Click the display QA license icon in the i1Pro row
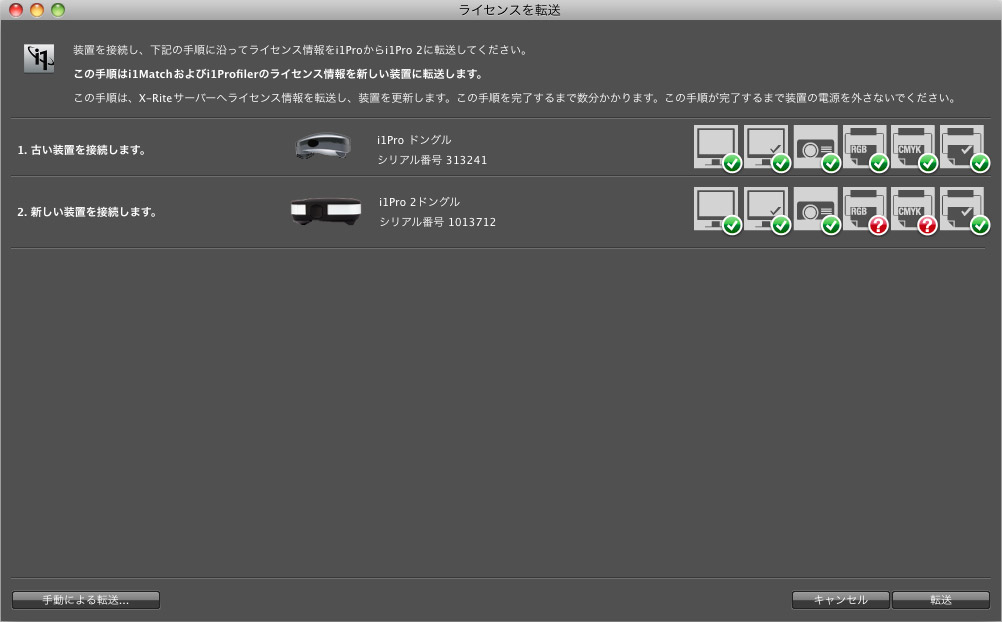Viewport: 1002px width, 622px height. coord(766,148)
